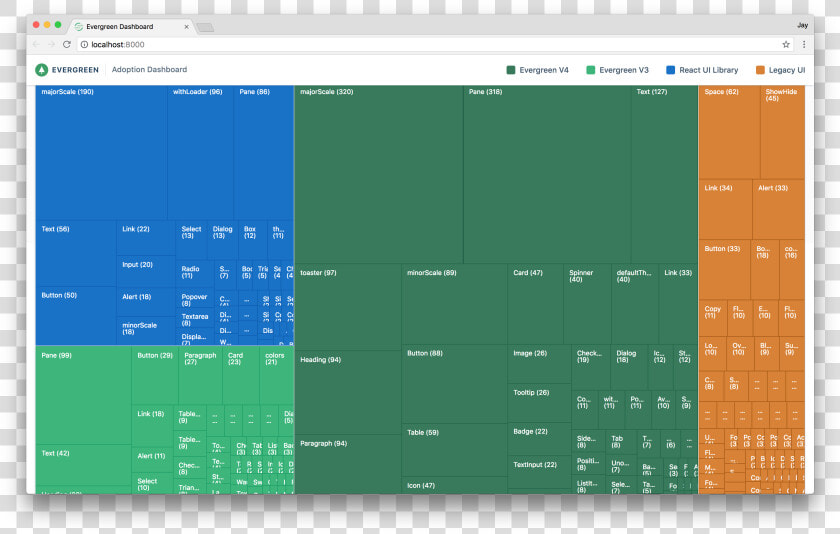Select the Text (42) tile

[x=84, y=465]
